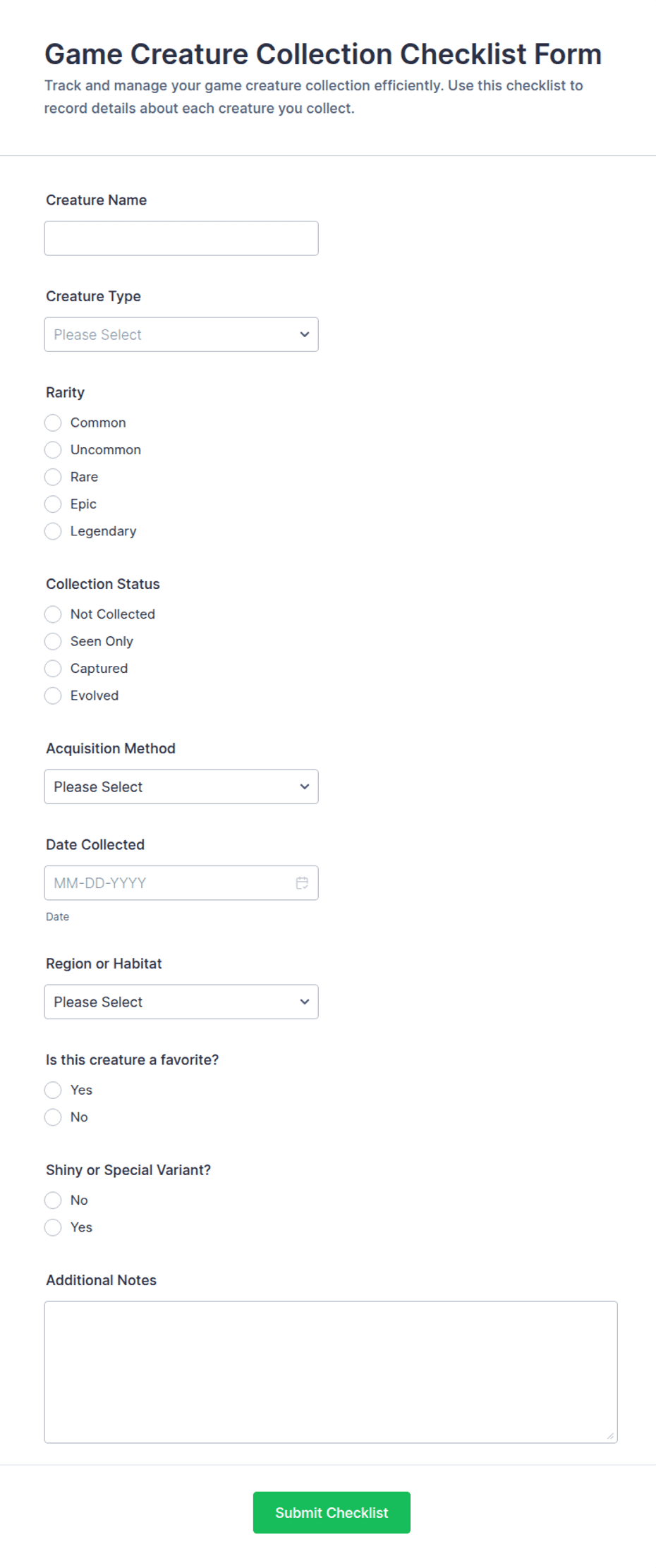Click the textarea resize handle corner

coord(610,1435)
